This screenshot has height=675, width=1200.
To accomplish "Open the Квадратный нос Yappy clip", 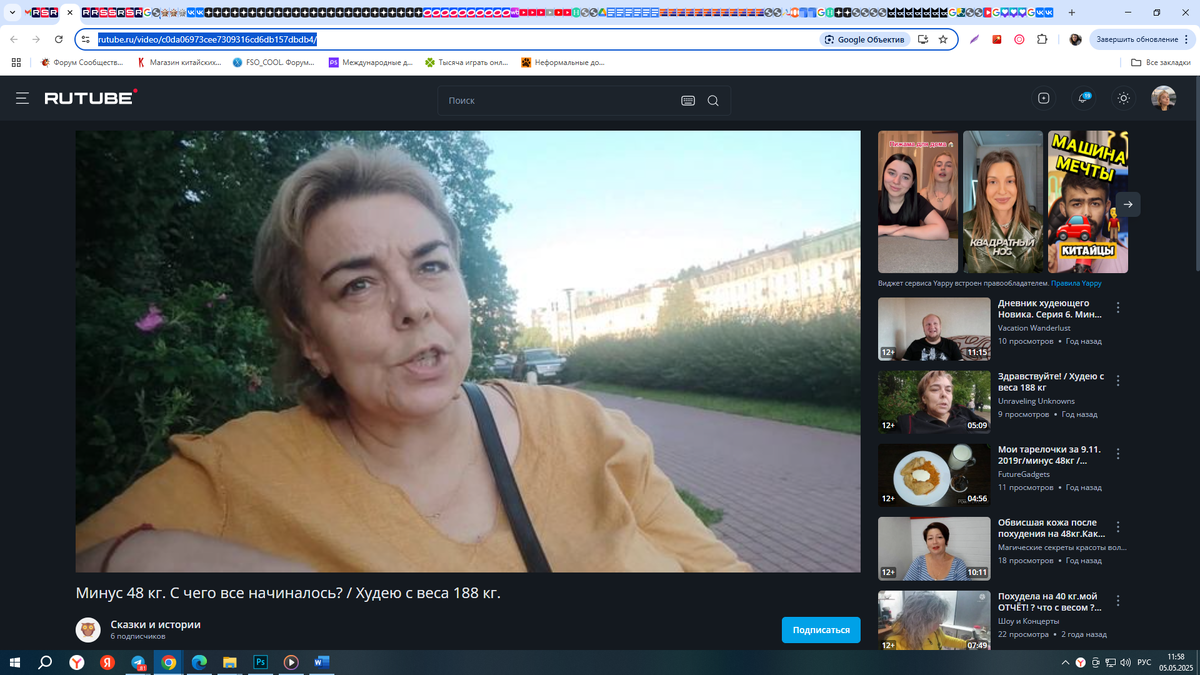I will click(x=1003, y=202).
